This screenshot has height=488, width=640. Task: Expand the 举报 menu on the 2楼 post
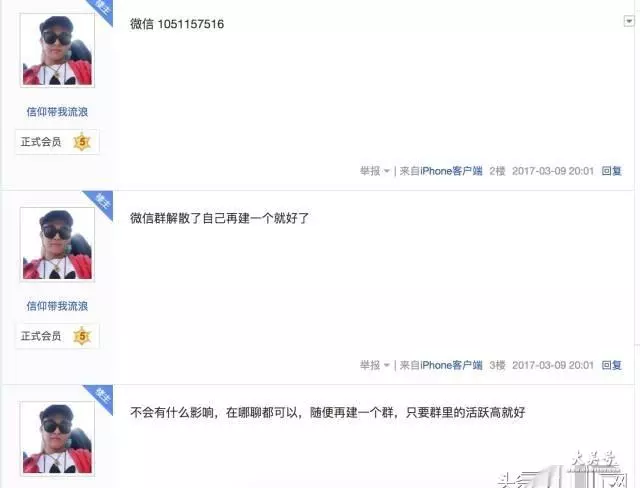375,171
